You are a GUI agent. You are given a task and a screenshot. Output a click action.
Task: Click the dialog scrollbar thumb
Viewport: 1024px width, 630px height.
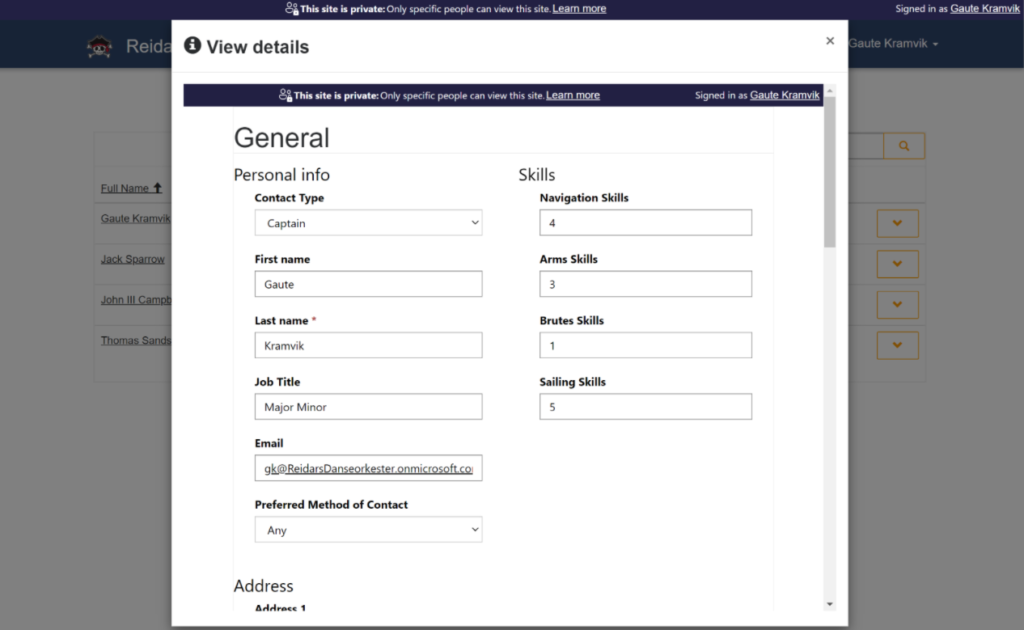[x=829, y=172]
